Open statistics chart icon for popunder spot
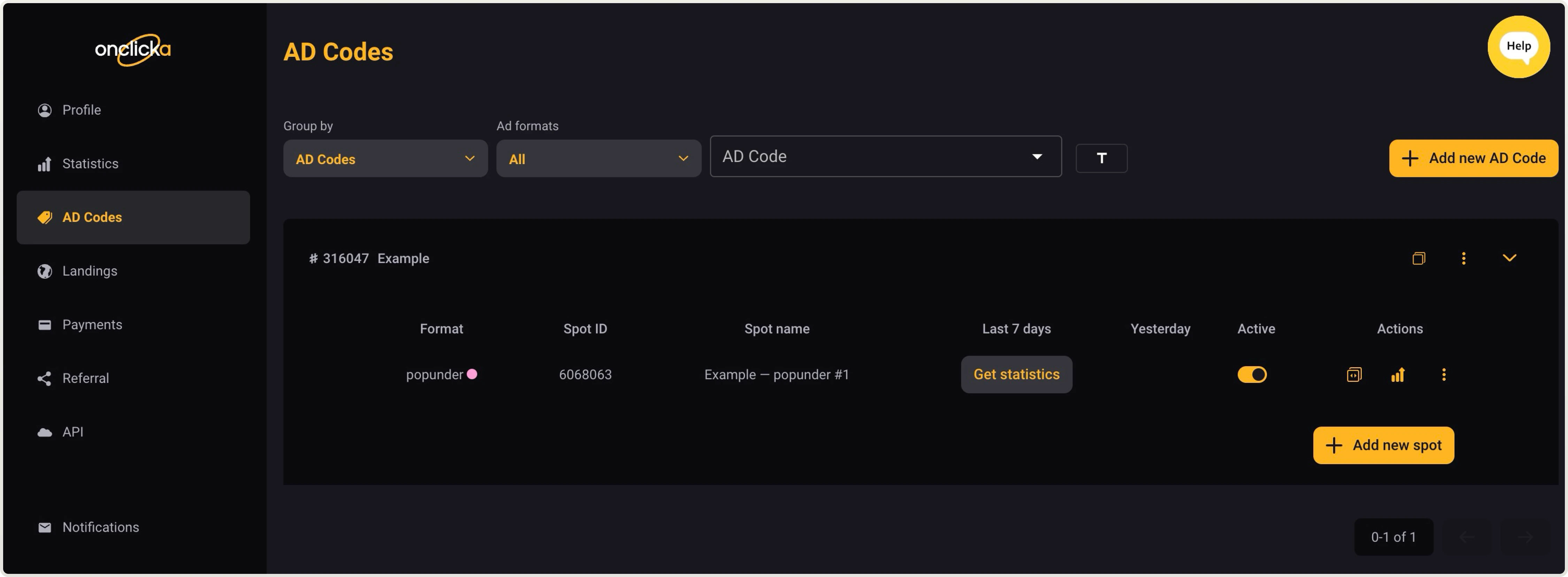The height and width of the screenshot is (577, 1568). coord(1398,374)
